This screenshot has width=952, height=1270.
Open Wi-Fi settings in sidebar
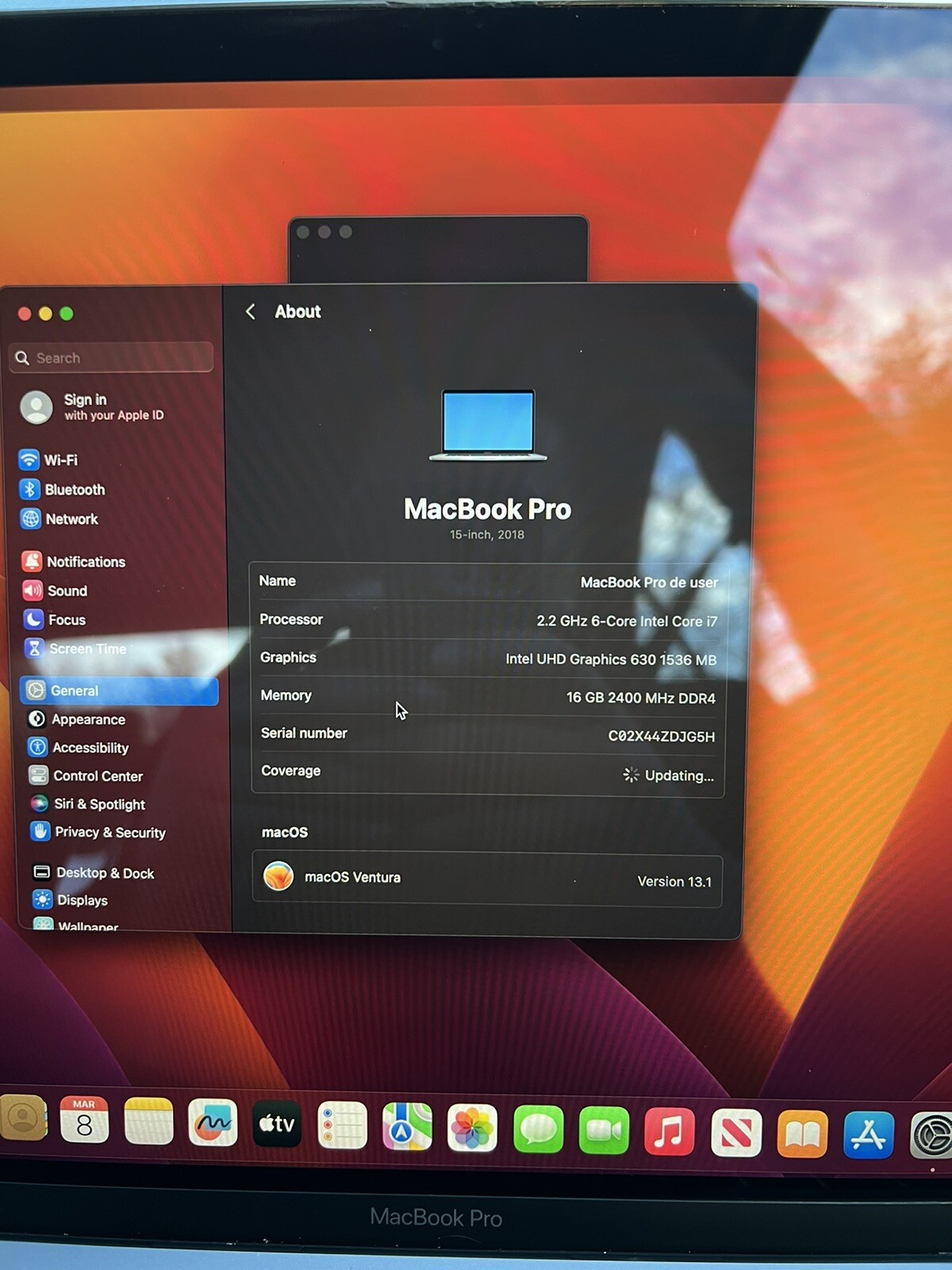[x=49, y=460]
